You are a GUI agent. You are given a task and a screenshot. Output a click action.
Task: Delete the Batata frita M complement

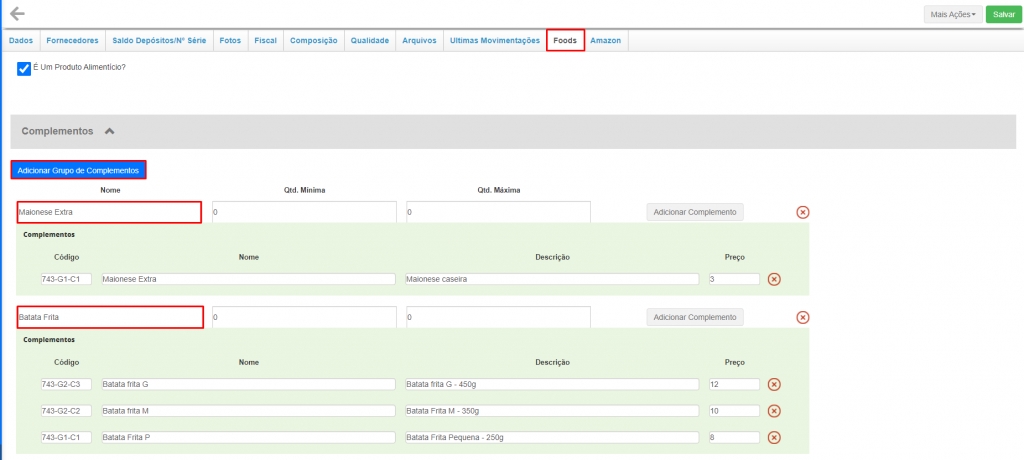click(x=773, y=410)
